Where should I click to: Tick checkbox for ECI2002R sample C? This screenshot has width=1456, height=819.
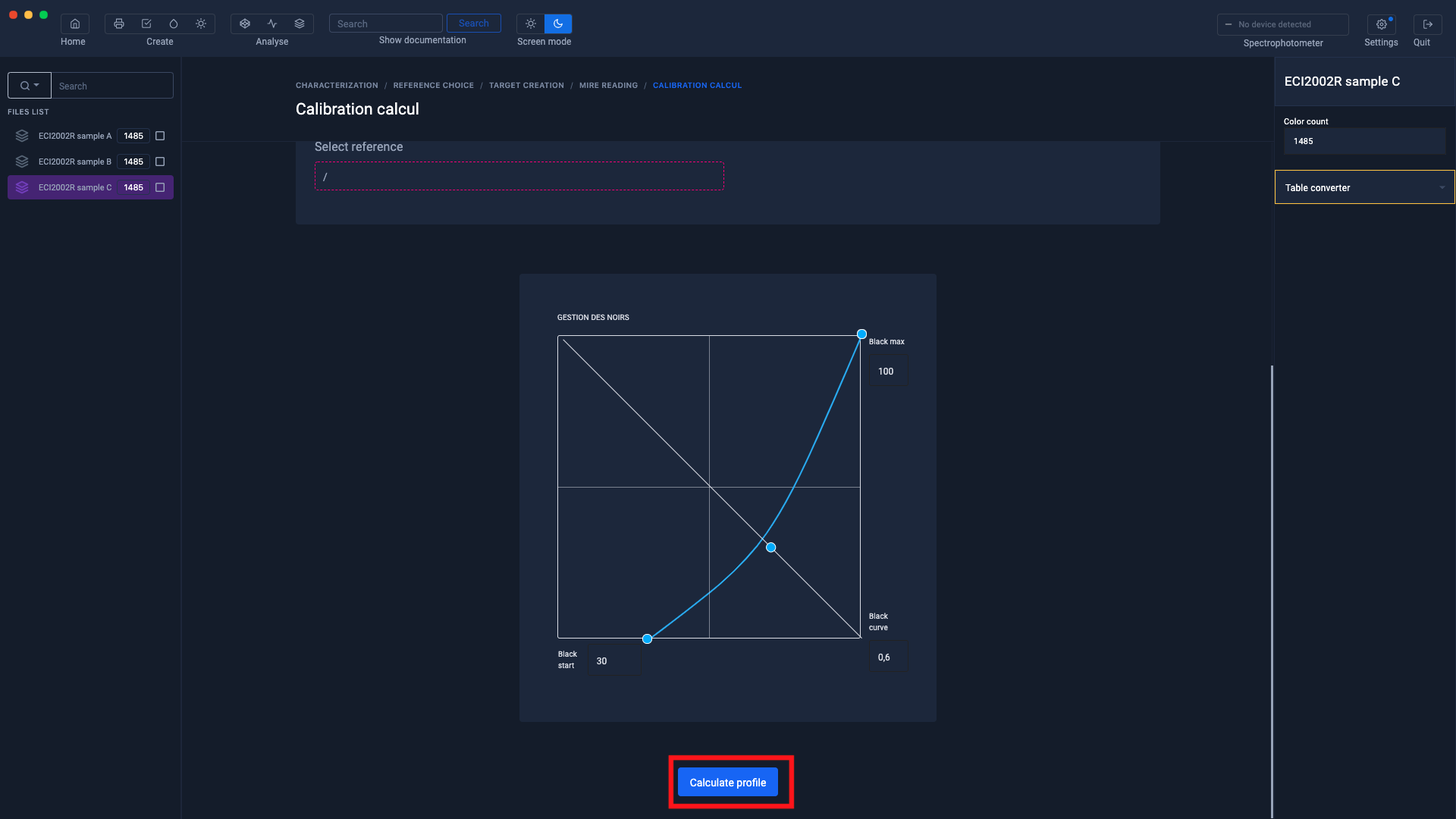(x=160, y=187)
